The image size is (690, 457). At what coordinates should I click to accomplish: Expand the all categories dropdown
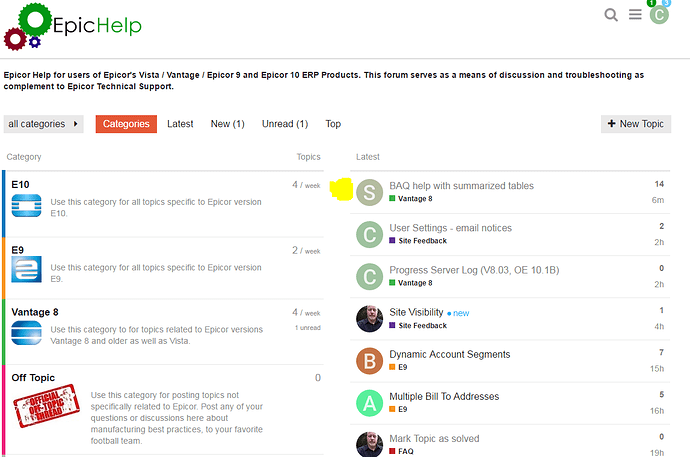tap(43, 124)
